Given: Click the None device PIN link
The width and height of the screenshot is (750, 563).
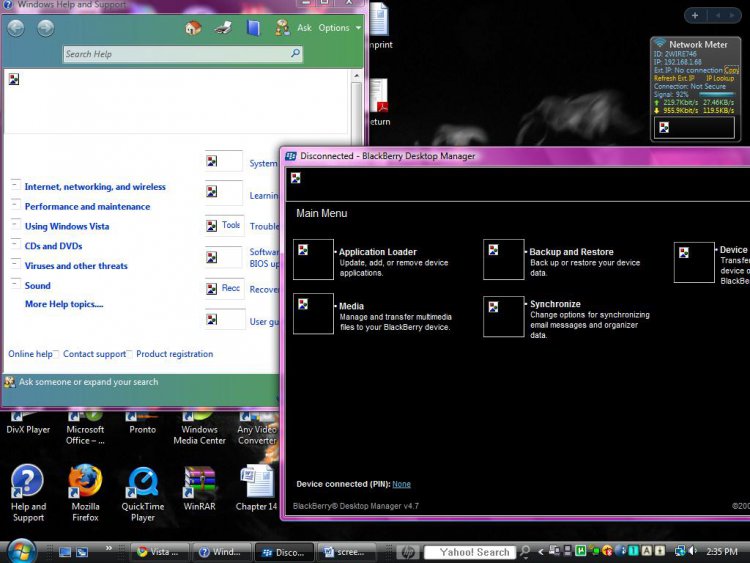Looking at the screenshot, I should (x=401, y=484).
